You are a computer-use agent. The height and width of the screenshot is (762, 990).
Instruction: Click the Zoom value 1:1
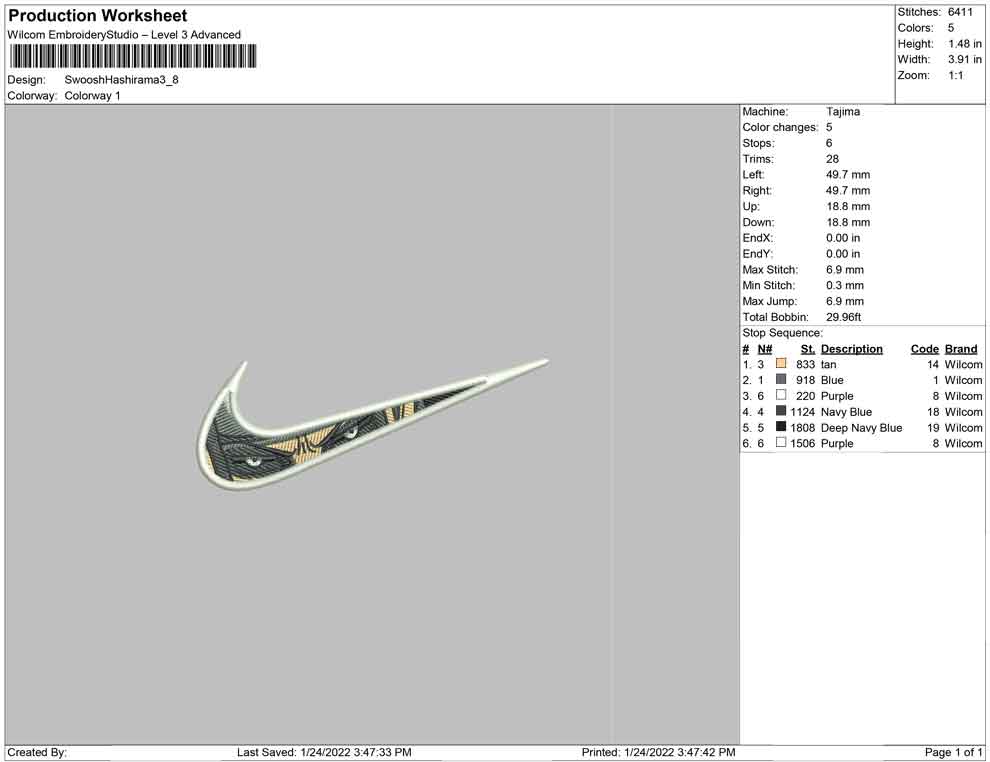[955, 75]
